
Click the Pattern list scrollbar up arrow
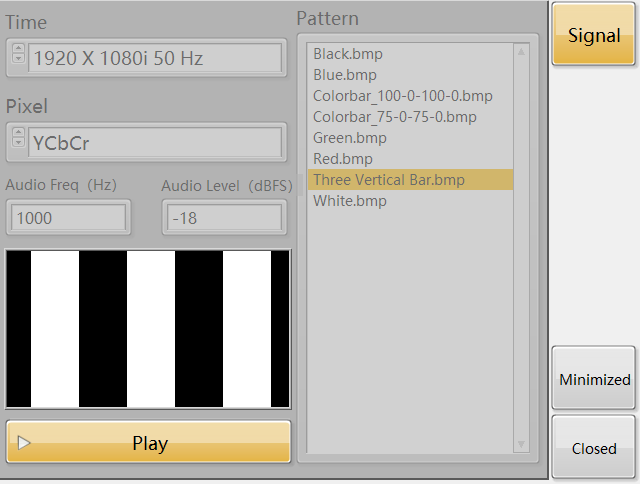(x=521, y=50)
